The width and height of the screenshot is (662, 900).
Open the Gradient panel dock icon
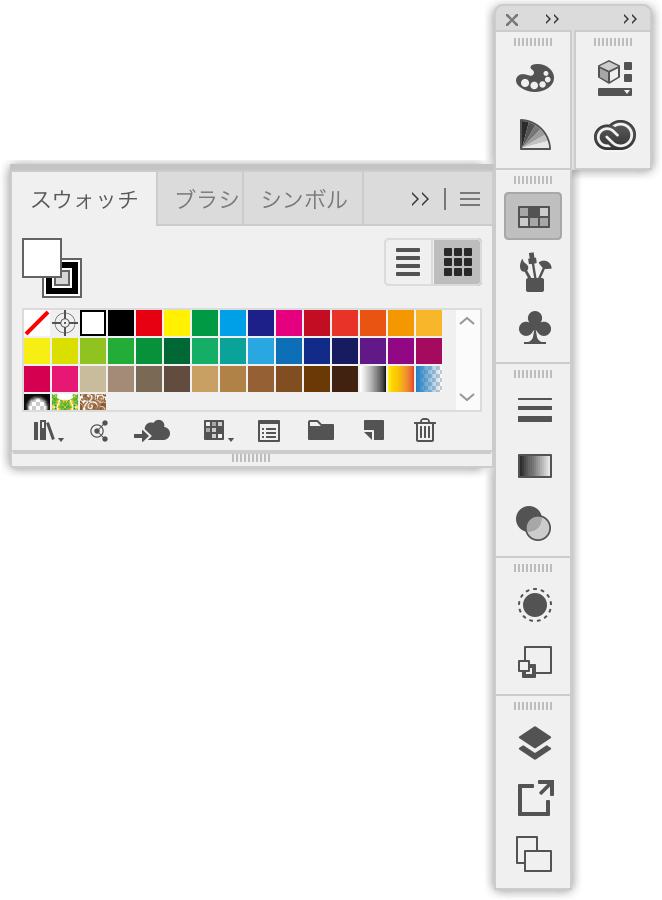534,465
